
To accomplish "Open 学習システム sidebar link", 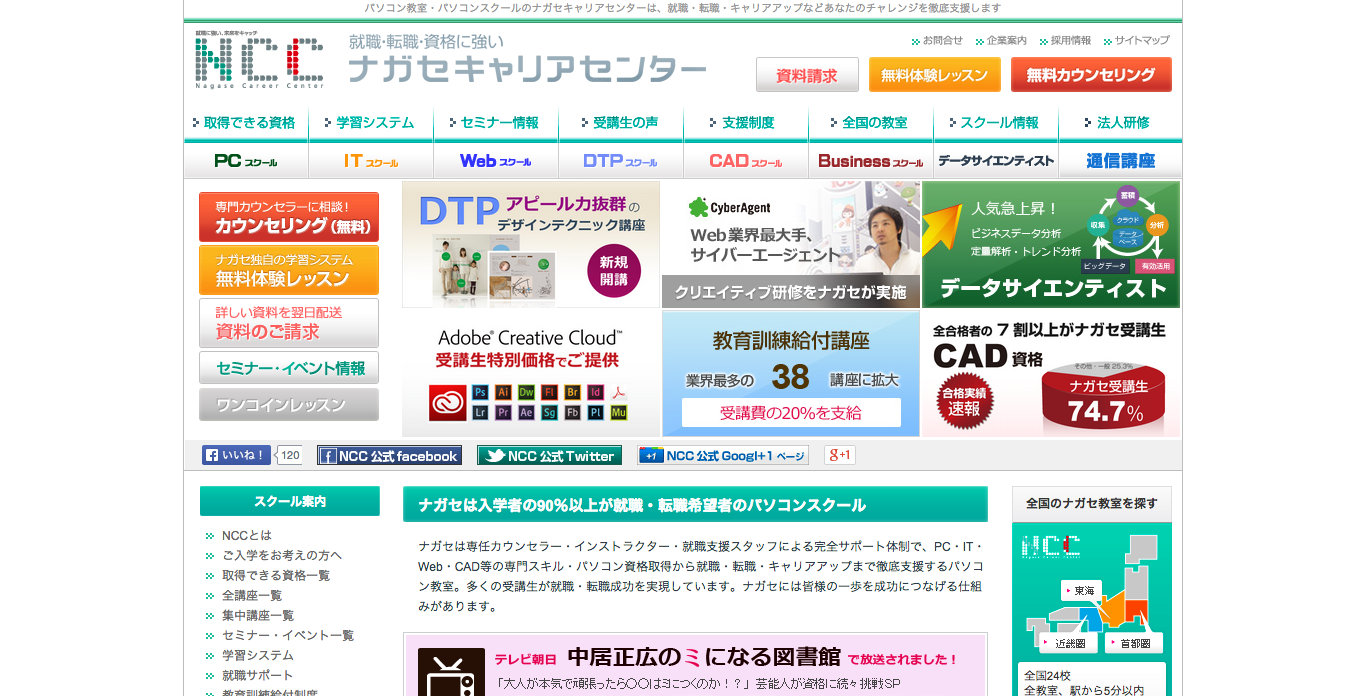I will 258,656.
